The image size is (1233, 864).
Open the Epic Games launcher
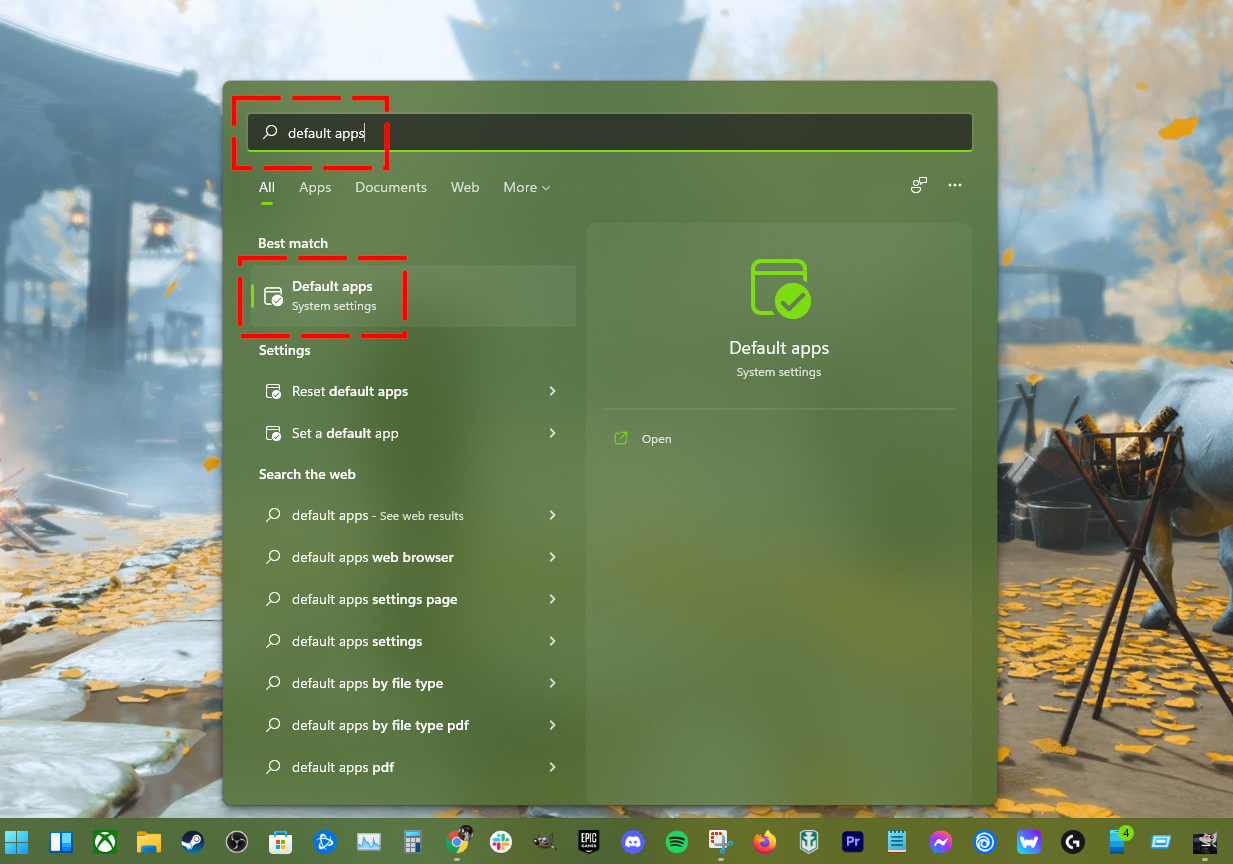(588, 842)
